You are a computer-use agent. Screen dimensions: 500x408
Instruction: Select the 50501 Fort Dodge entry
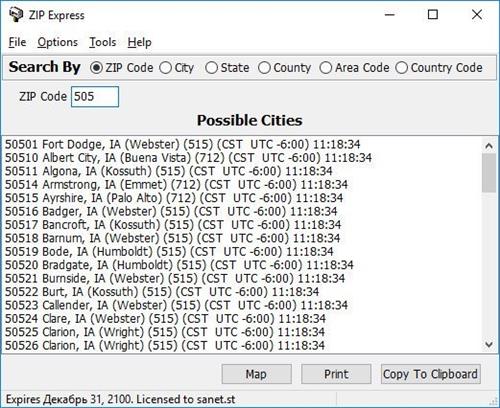(x=183, y=144)
